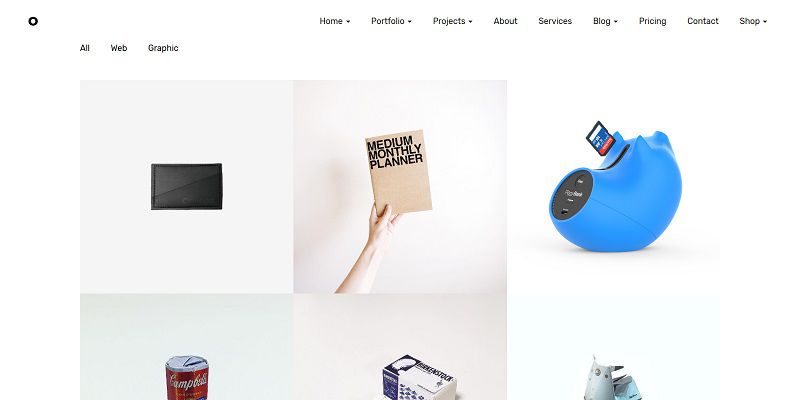Select the All portfolio filter
This screenshot has height=400, width=800.
point(85,48)
